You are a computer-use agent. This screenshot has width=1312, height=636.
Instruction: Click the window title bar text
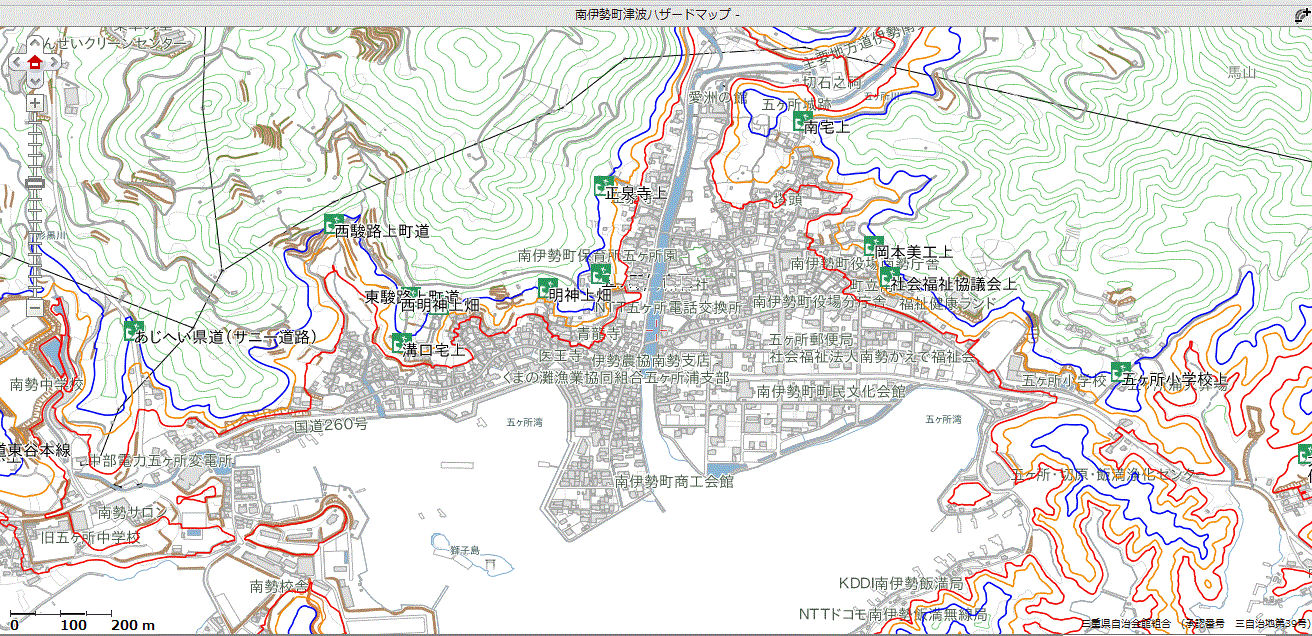click(x=657, y=14)
